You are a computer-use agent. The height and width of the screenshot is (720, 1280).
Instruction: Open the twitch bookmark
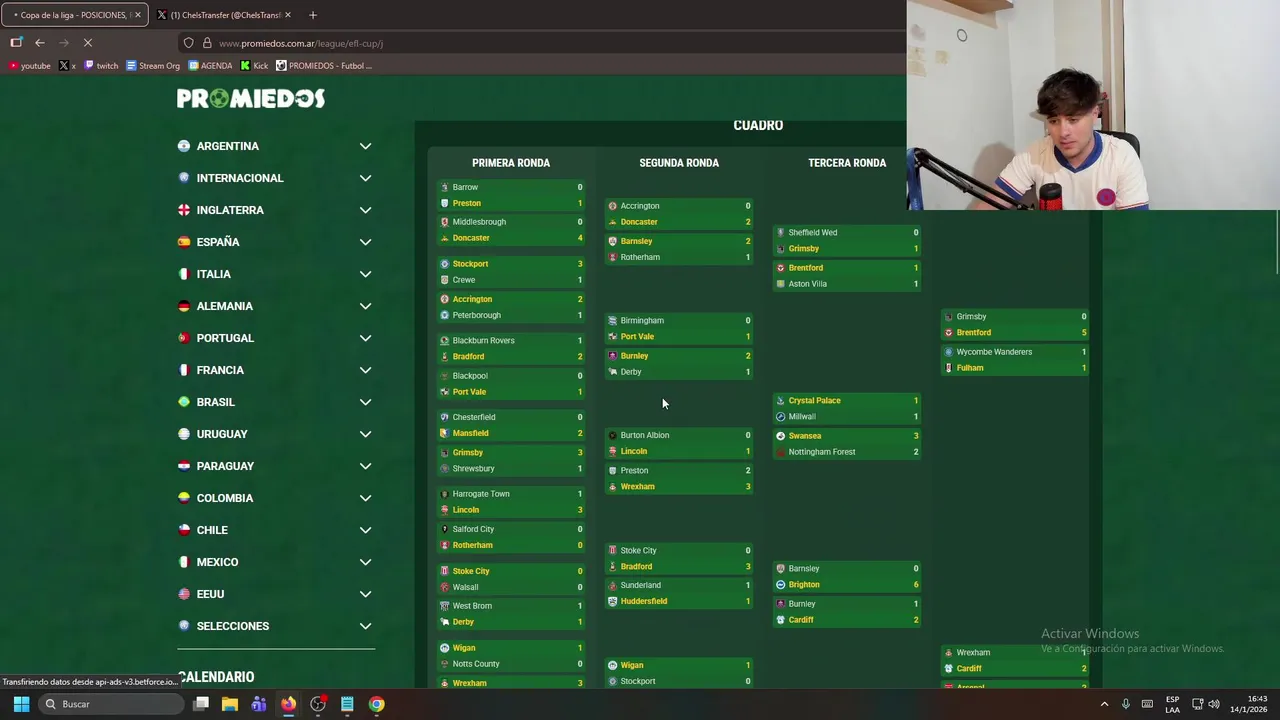pos(101,66)
